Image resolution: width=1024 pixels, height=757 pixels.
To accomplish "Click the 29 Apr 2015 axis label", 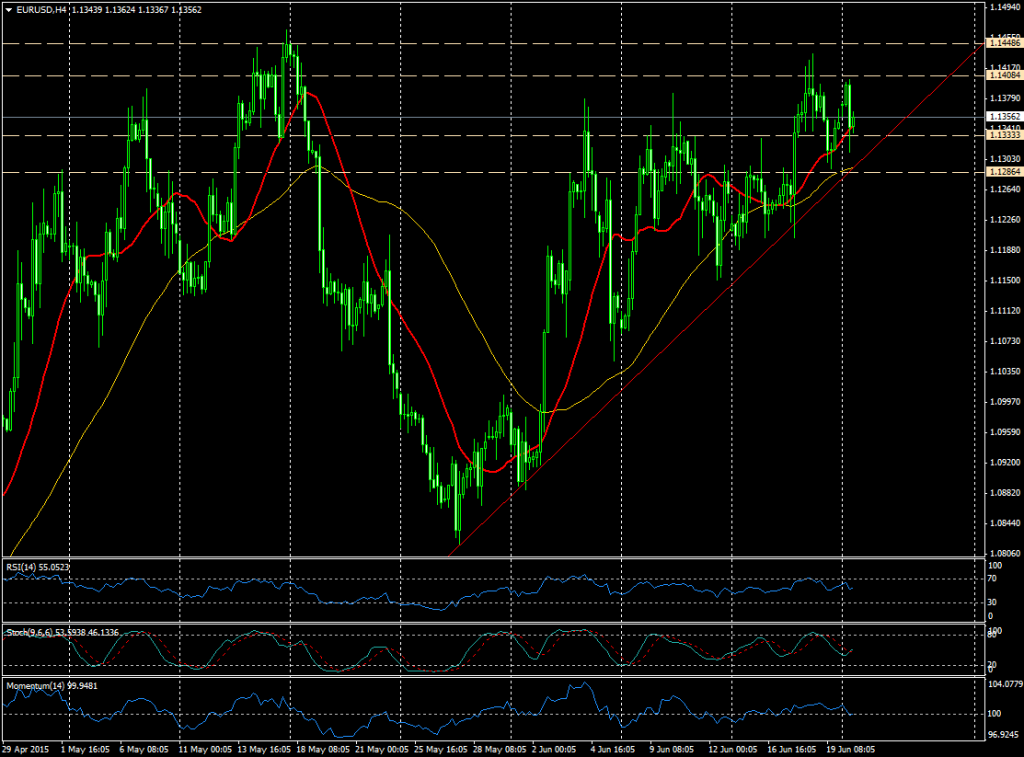I will click(x=27, y=747).
